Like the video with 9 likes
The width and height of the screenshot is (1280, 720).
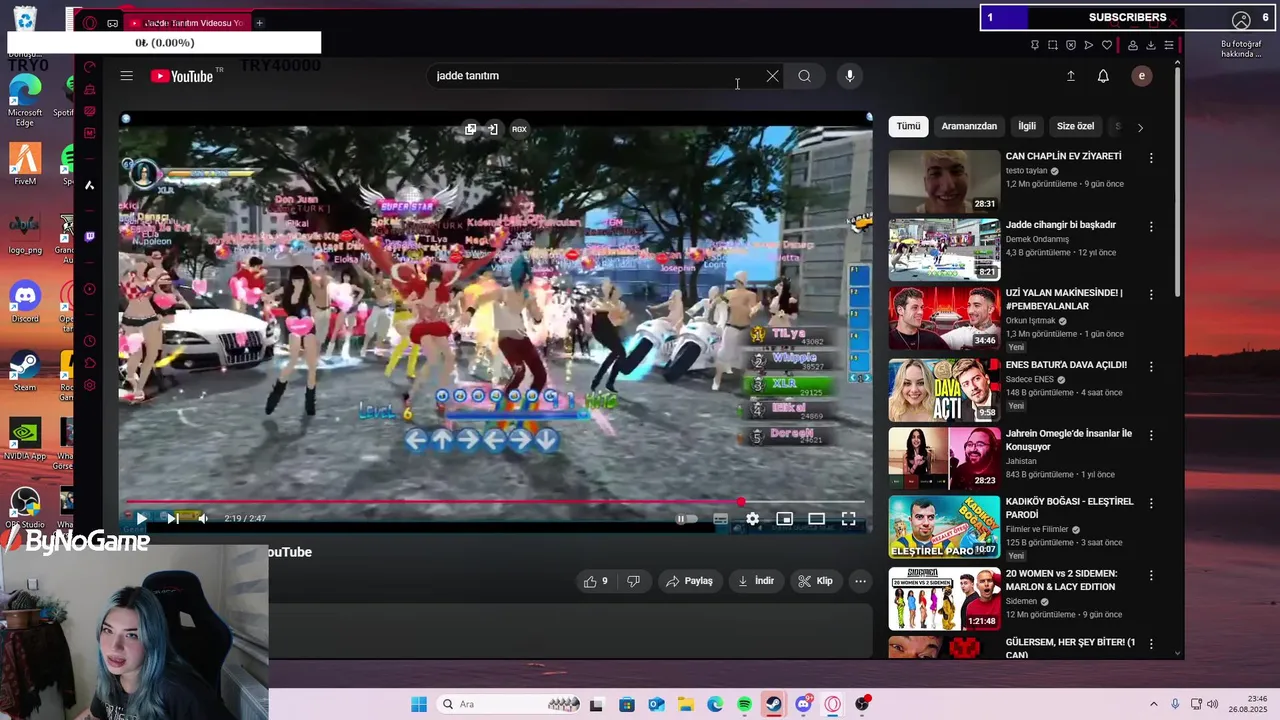pyautogui.click(x=596, y=581)
